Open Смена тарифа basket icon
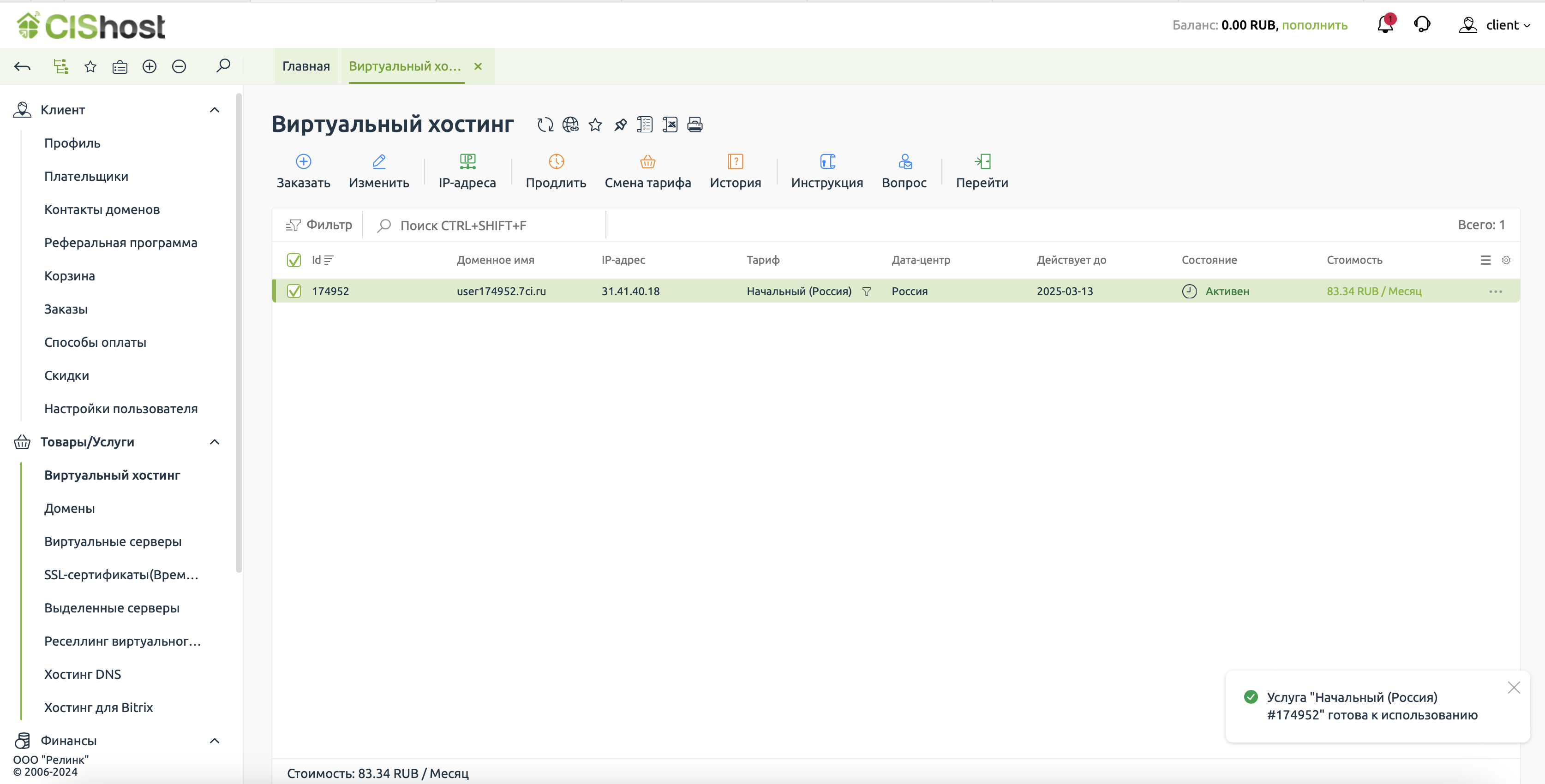Screen dimensions: 1545x784 [647, 162]
